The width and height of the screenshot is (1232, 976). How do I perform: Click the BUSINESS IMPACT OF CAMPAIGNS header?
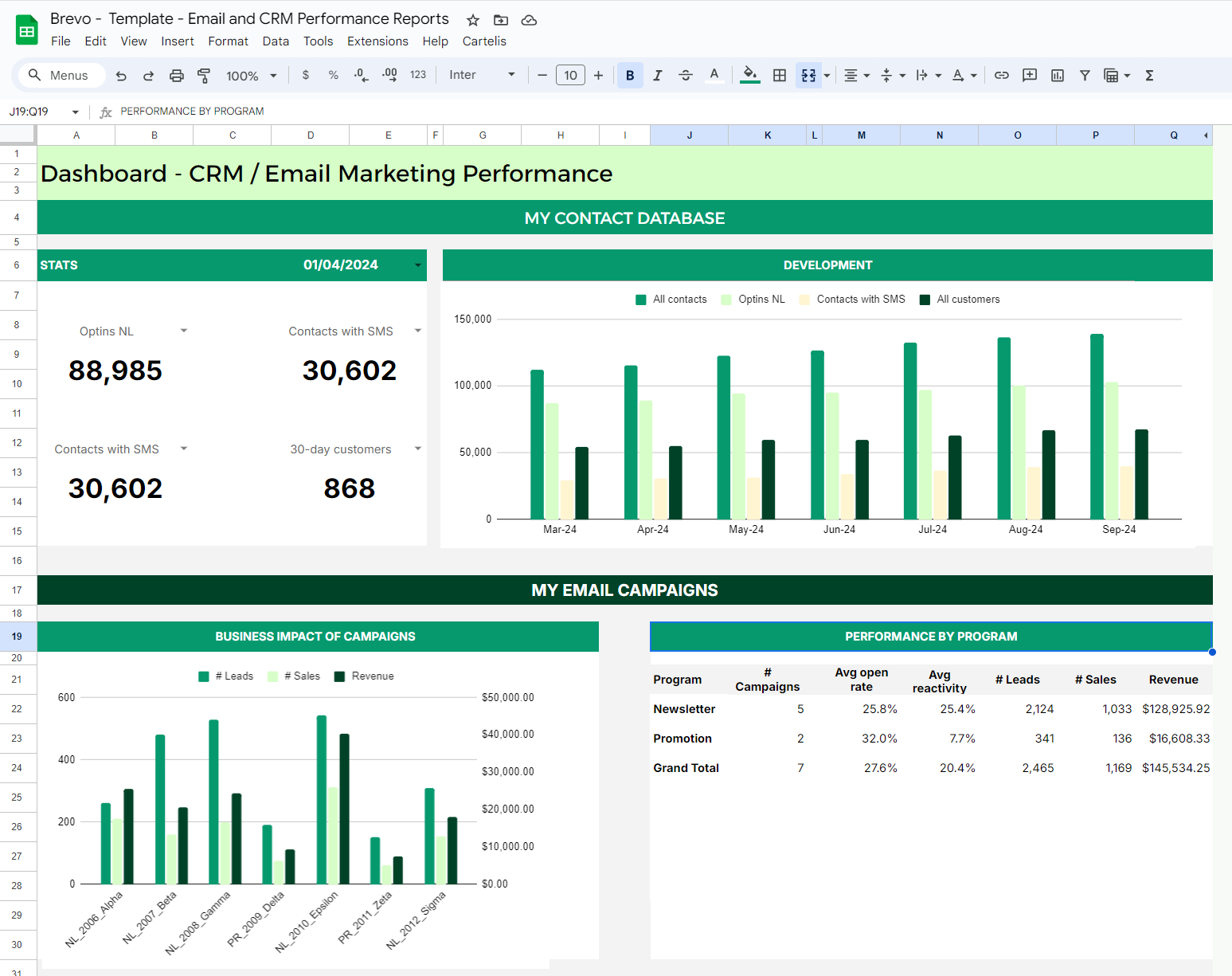(318, 637)
